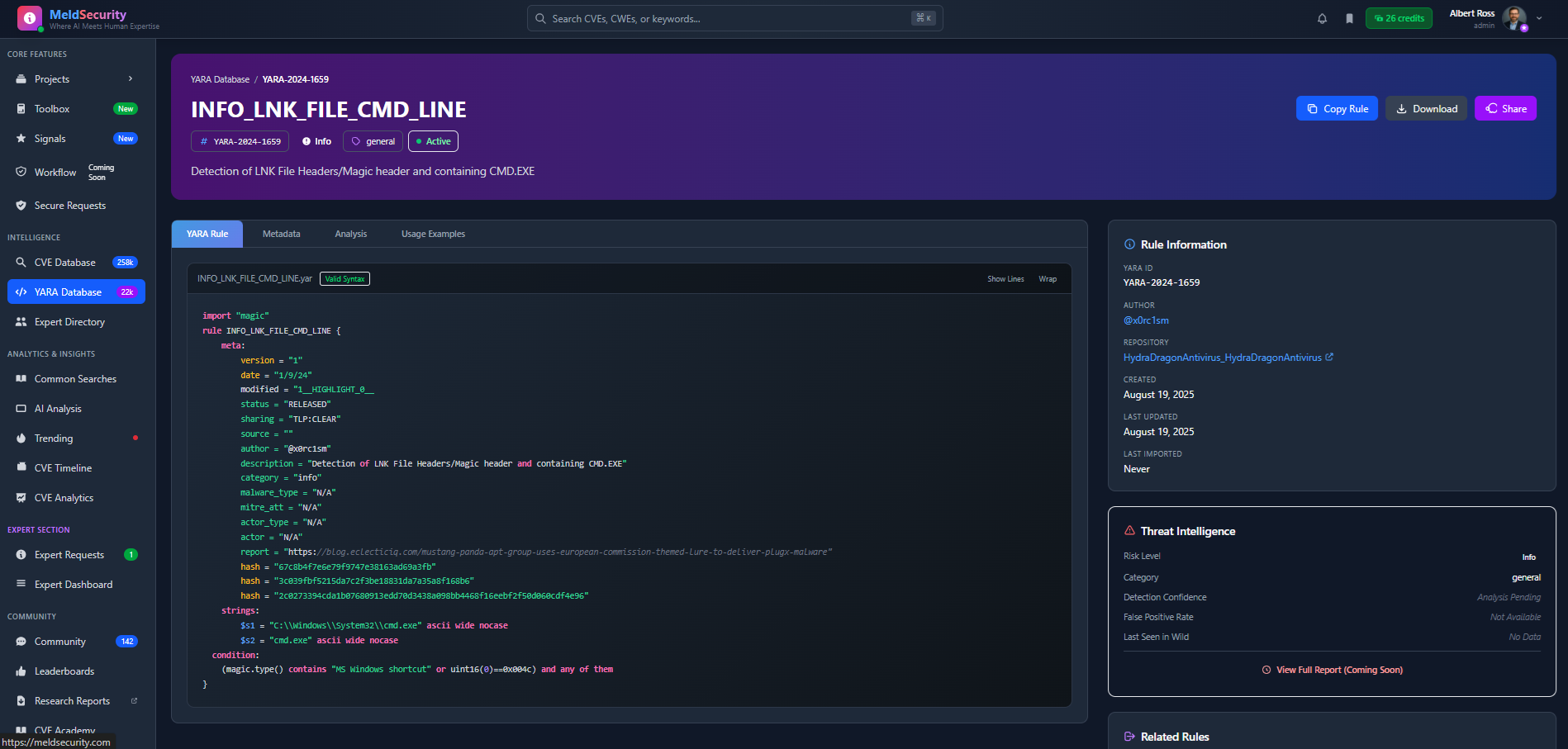
Task: Click the 26 credits badge
Action: 1399,18
